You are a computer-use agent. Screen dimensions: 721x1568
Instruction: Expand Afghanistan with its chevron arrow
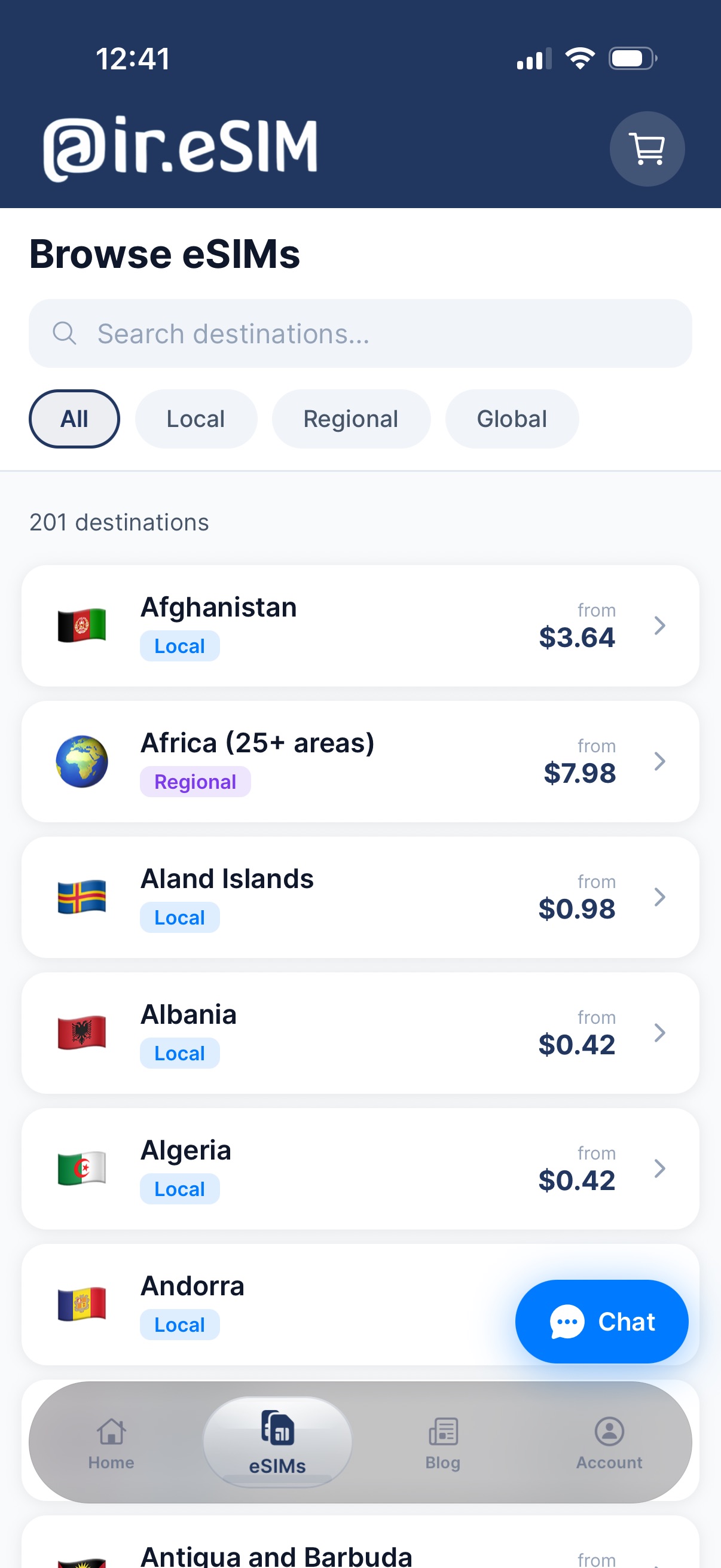tap(659, 625)
